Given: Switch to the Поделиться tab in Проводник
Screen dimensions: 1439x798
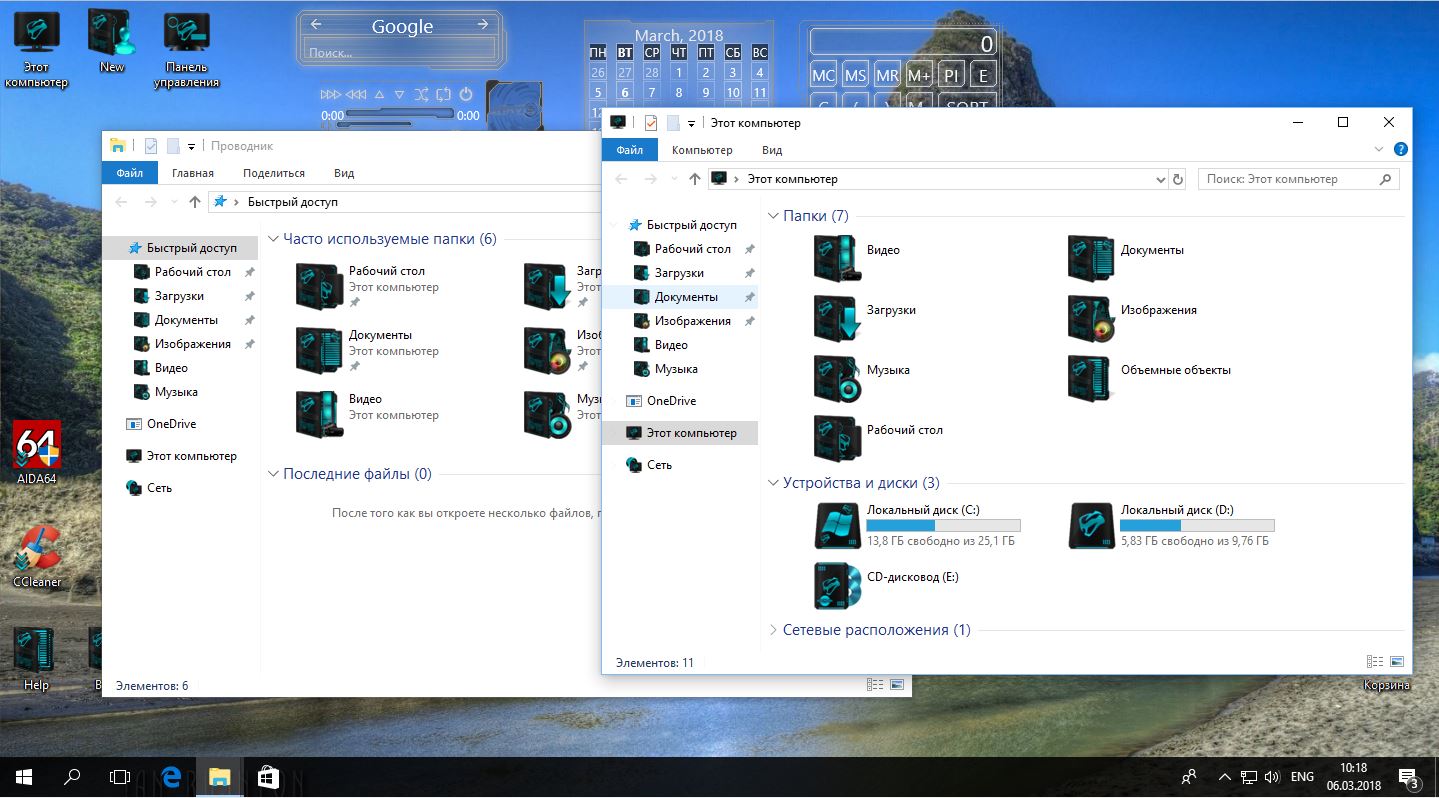Looking at the screenshot, I should pyautogui.click(x=274, y=173).
